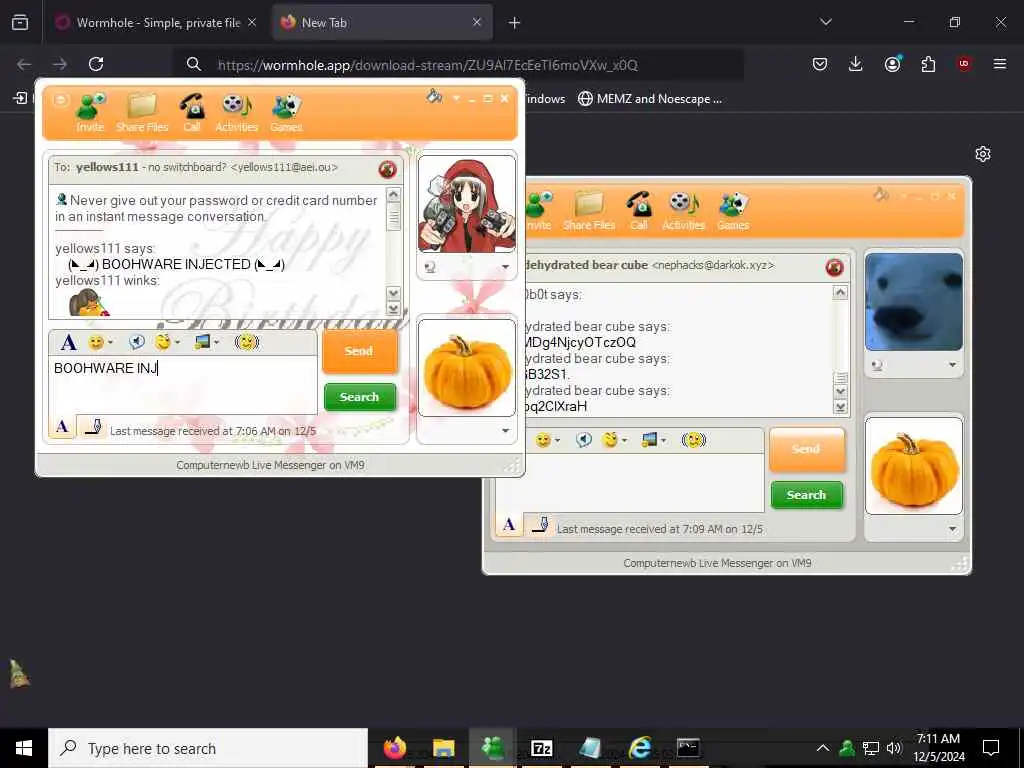Open dropdown under pumpkin picture in yellows111 window
This screenshot has height=768, width=1024.
pos(505,430)
